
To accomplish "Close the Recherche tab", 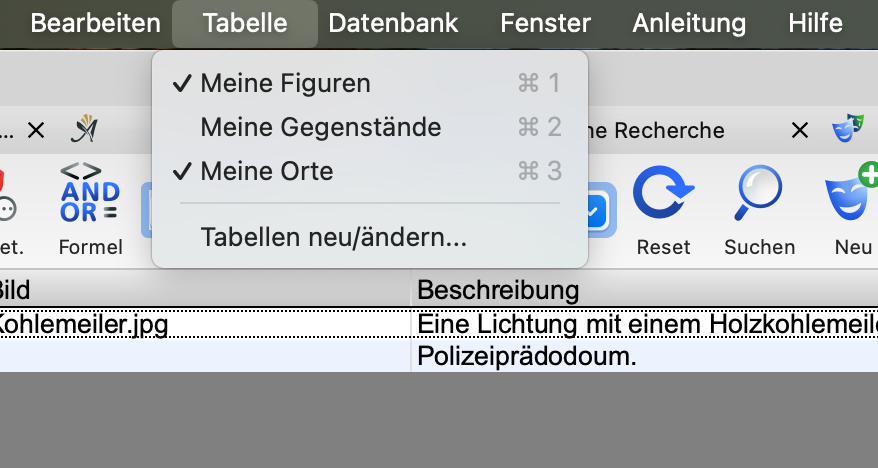I will coord(800,131).
